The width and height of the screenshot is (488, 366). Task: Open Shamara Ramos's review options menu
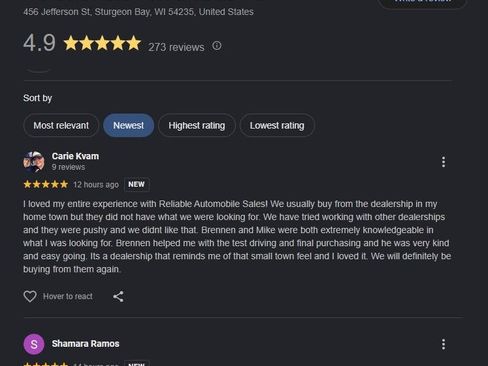pos(443,344)
